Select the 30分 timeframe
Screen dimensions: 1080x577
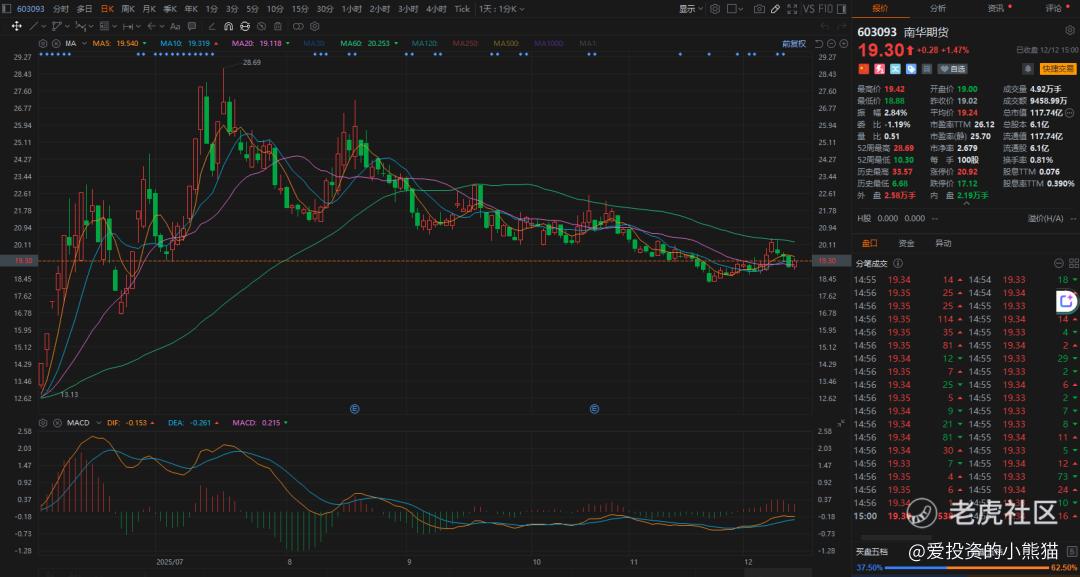pyautogui.click(x=325, y=9)
